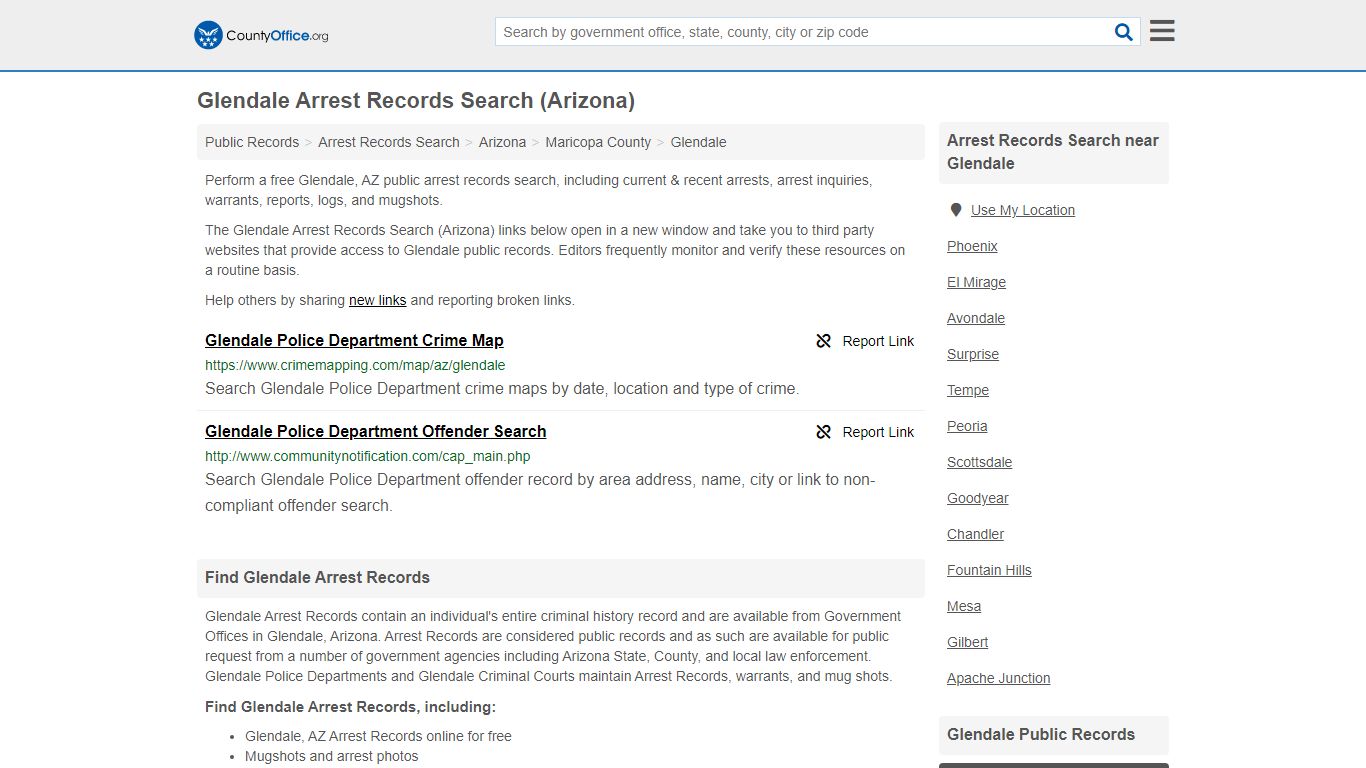
Task: Open Arrest Records Search breadcrumb
Action: 389,142
